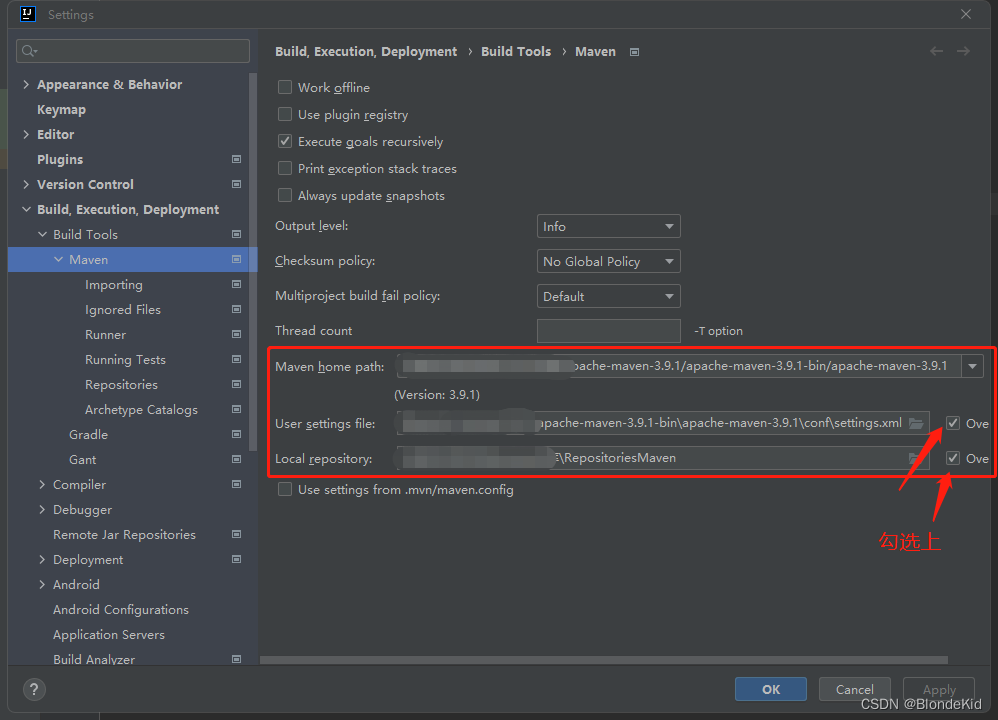The image size is (998, 720).
Task: Go forward with the right arrow icon
Action: pos(963,51)
